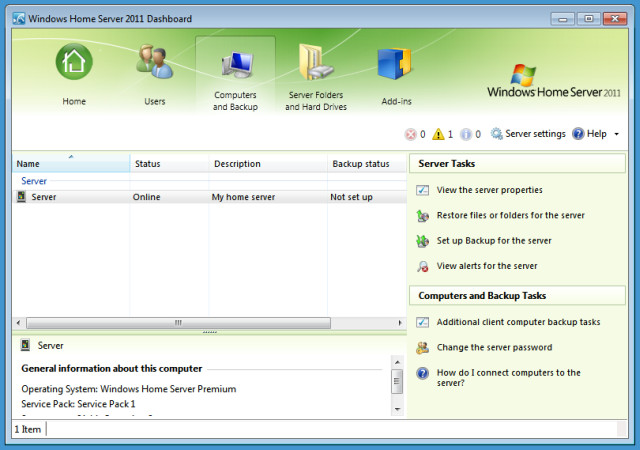Click the warning count 1

tap(450, 134)
